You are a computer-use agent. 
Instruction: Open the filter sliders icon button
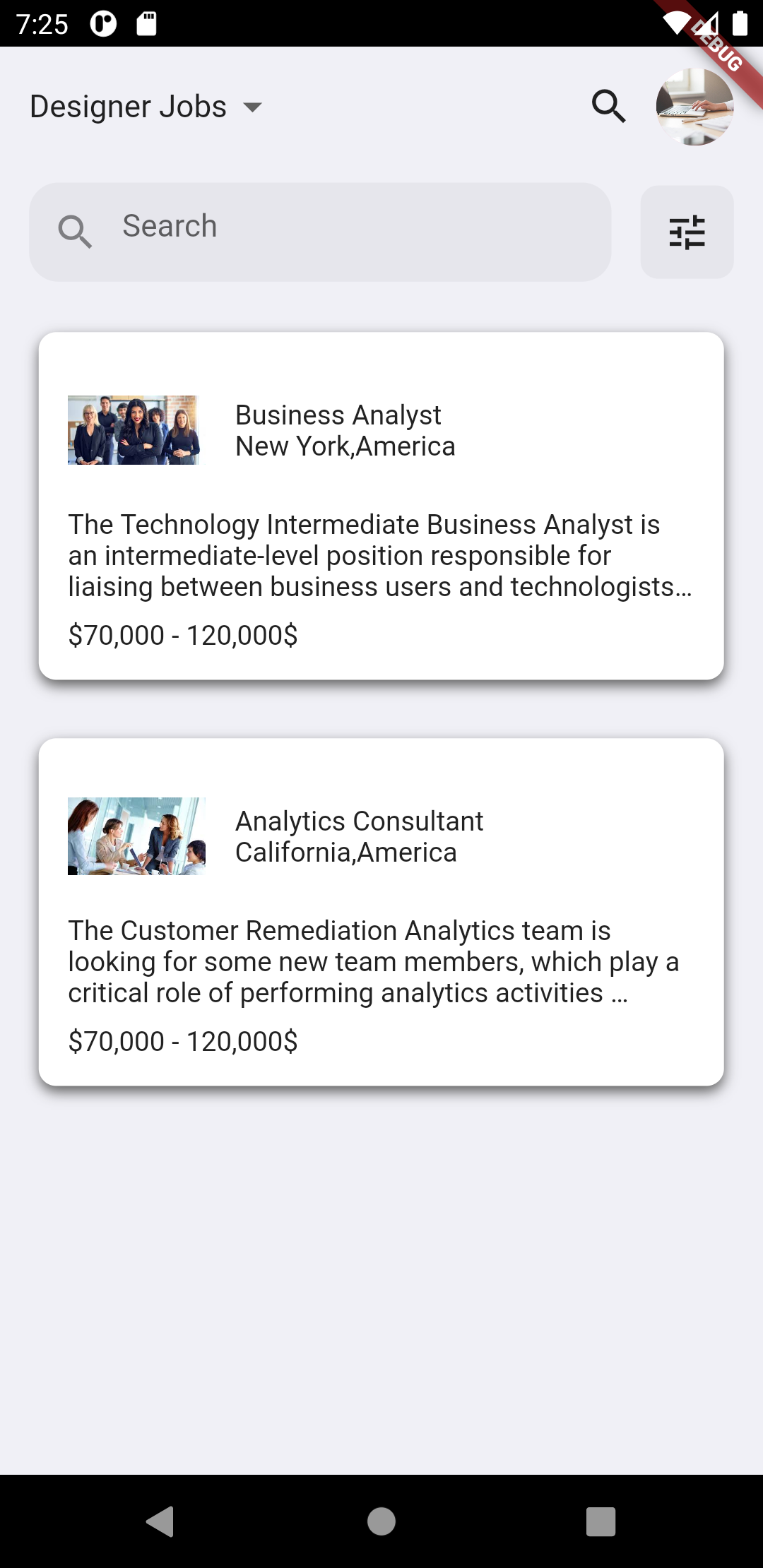[x=687, y=232]
